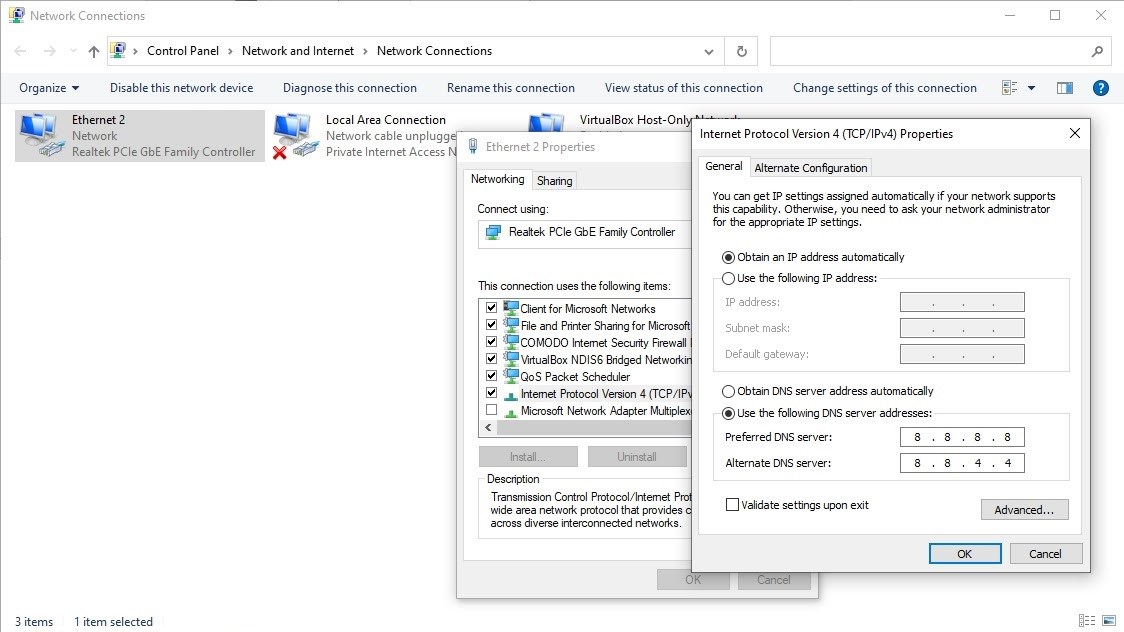Click Change settings of this connection
Viewport: 1124px width, 632px height.
pos(885,87)
